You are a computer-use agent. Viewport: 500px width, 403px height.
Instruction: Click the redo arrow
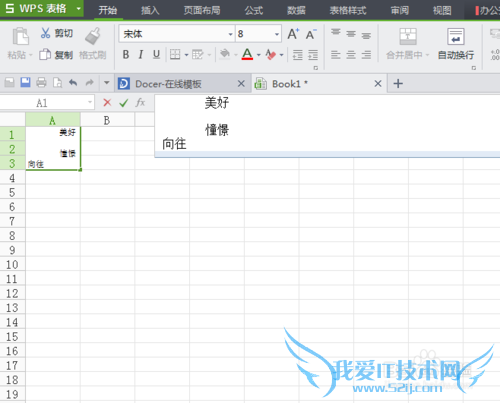(x=89, y=82)
